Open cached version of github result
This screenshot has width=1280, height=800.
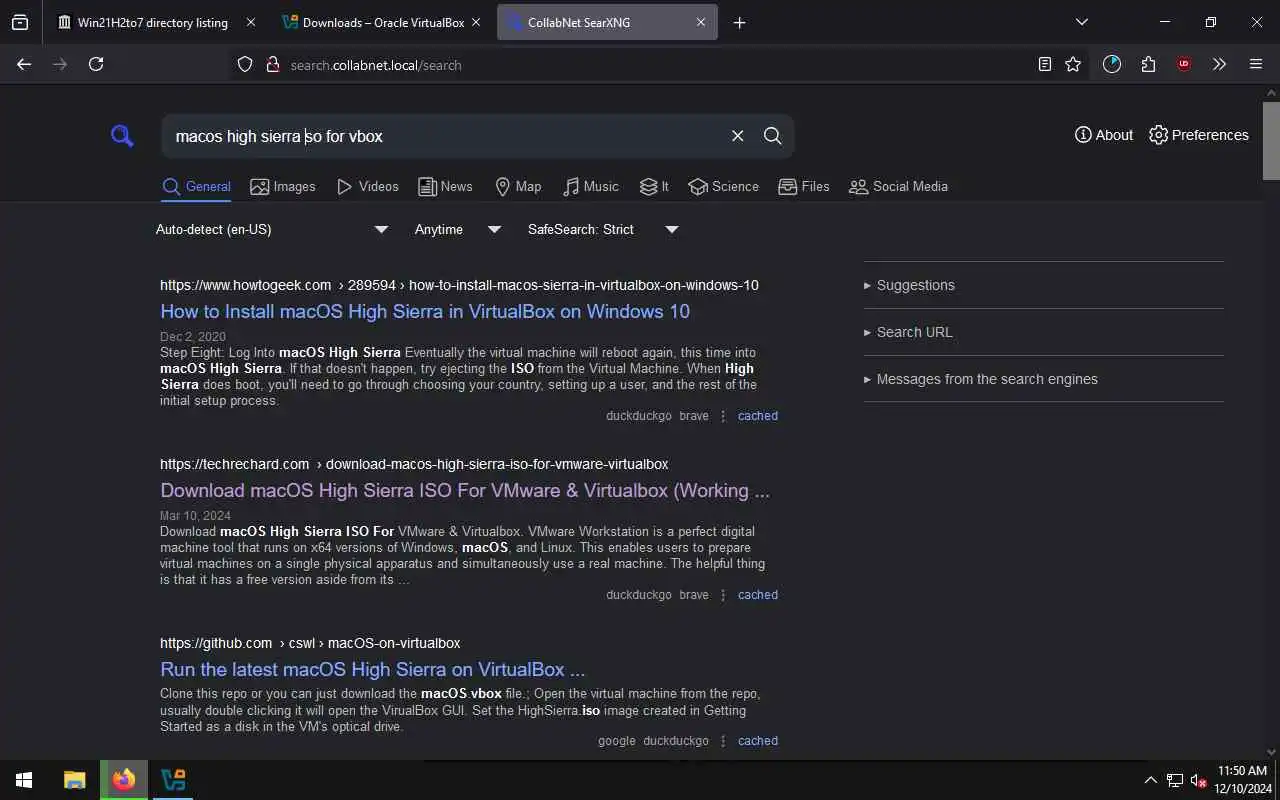click(x=758, y=741)
